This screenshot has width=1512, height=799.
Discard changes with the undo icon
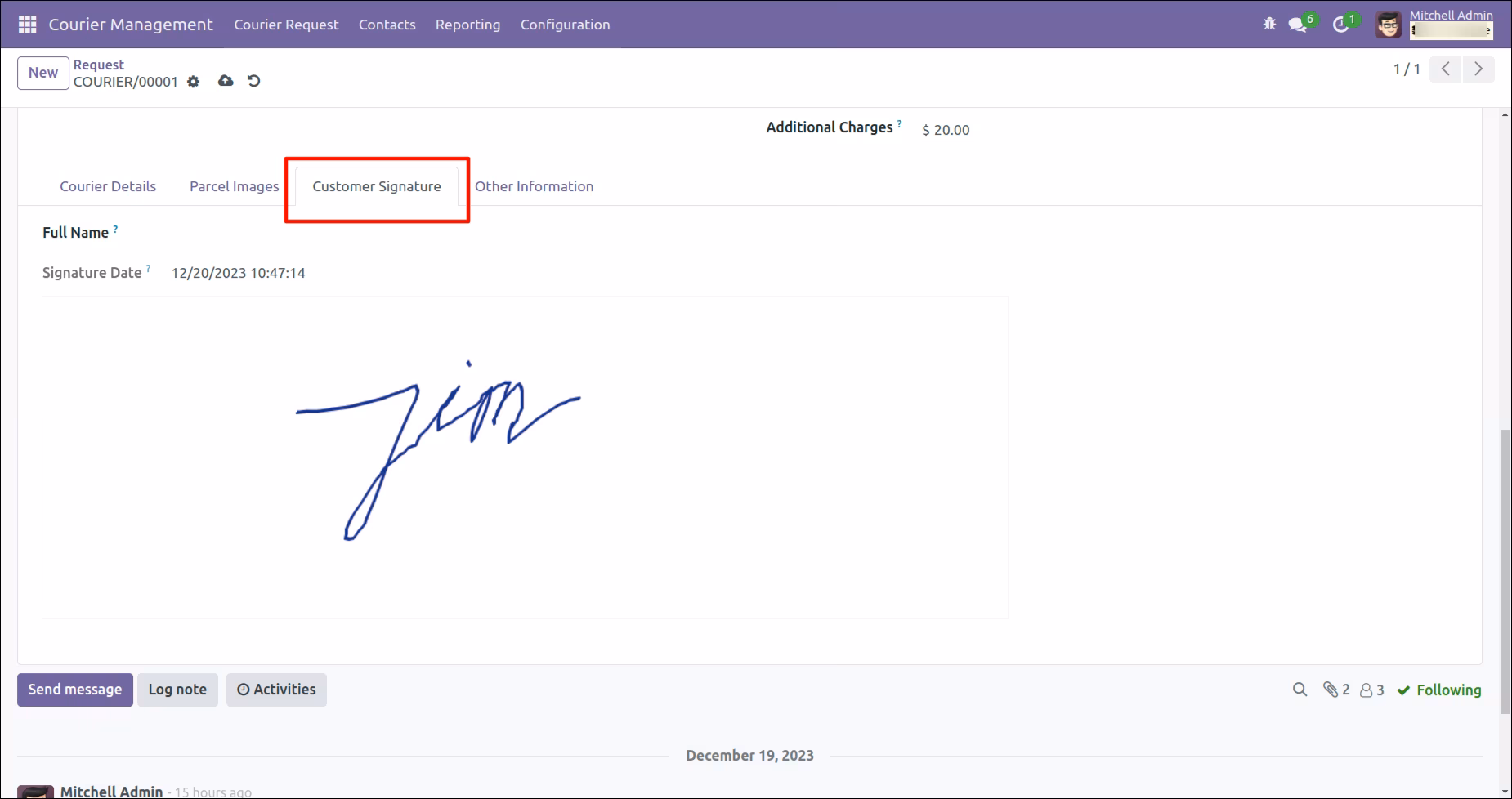(254, 81)
